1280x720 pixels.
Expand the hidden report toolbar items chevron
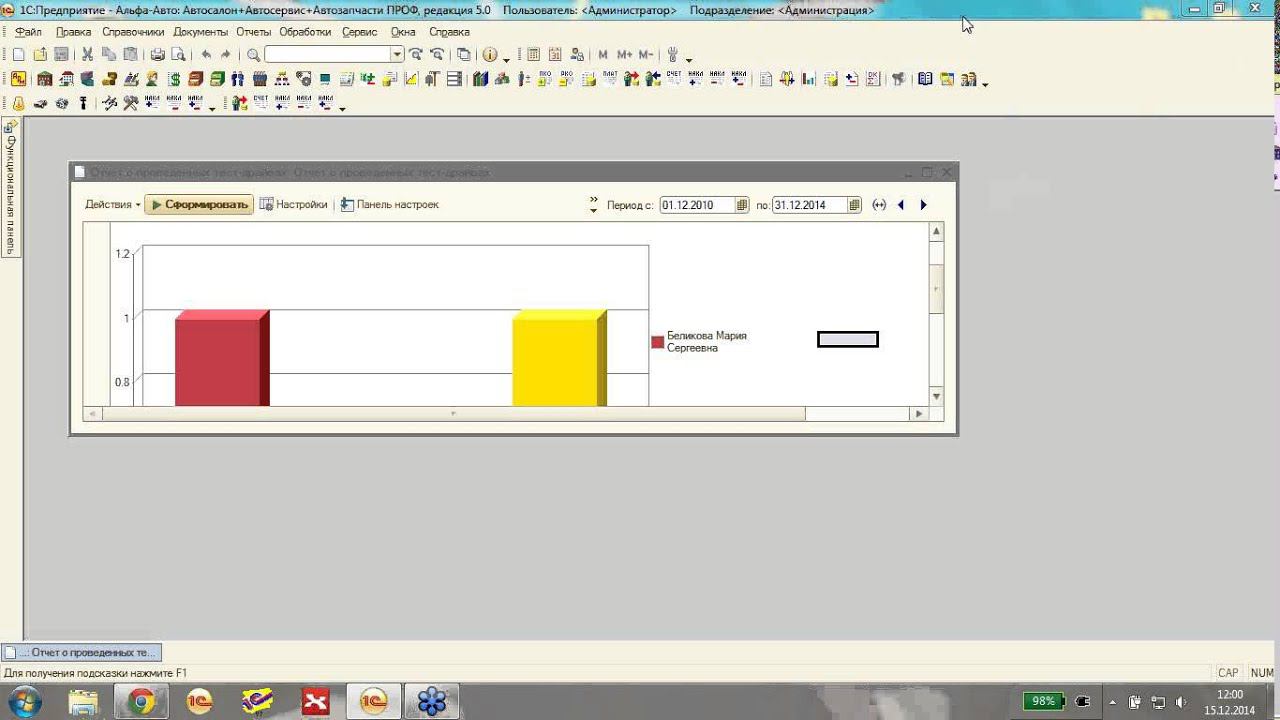tap(594, 205)
